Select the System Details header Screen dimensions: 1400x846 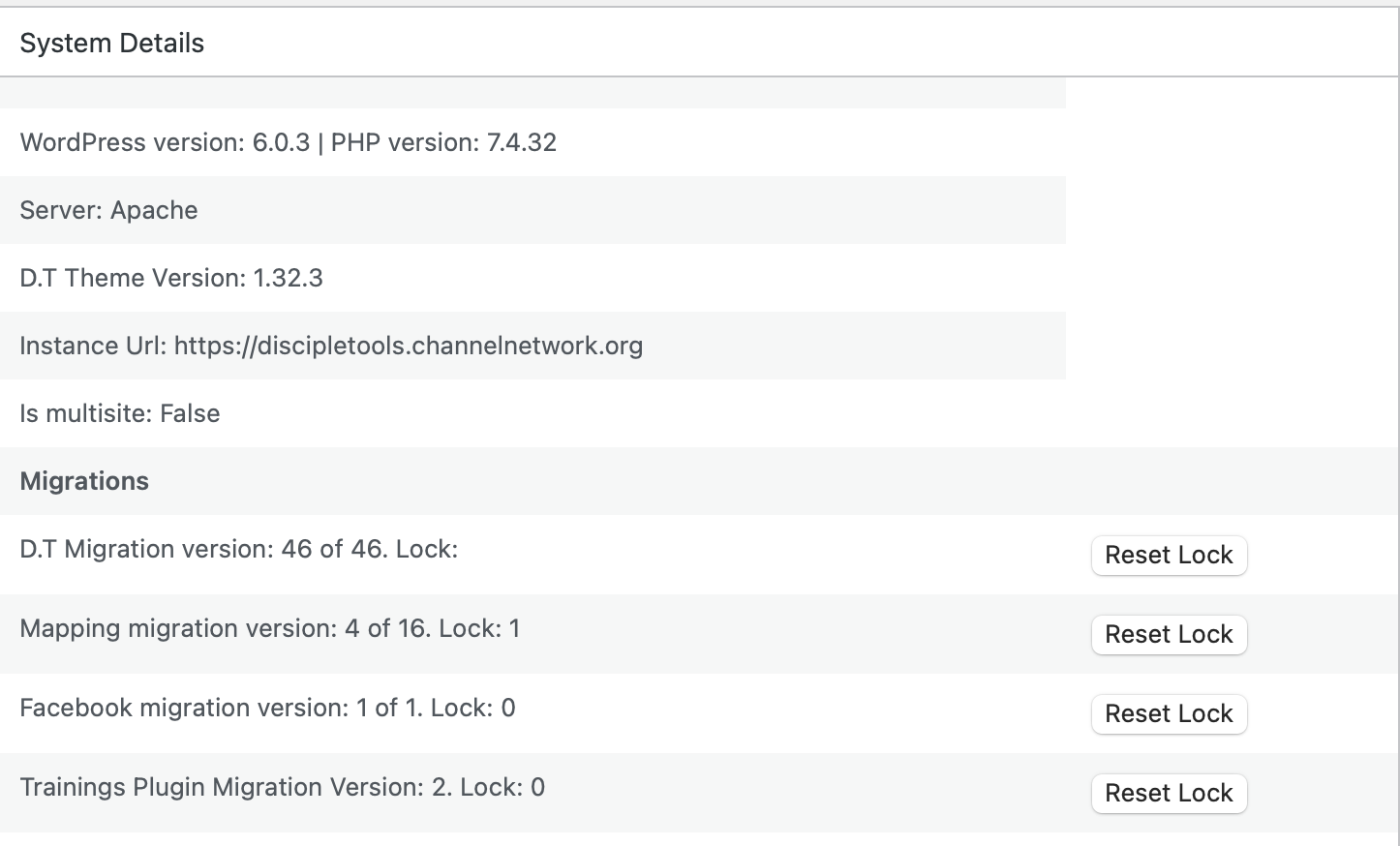111,43
